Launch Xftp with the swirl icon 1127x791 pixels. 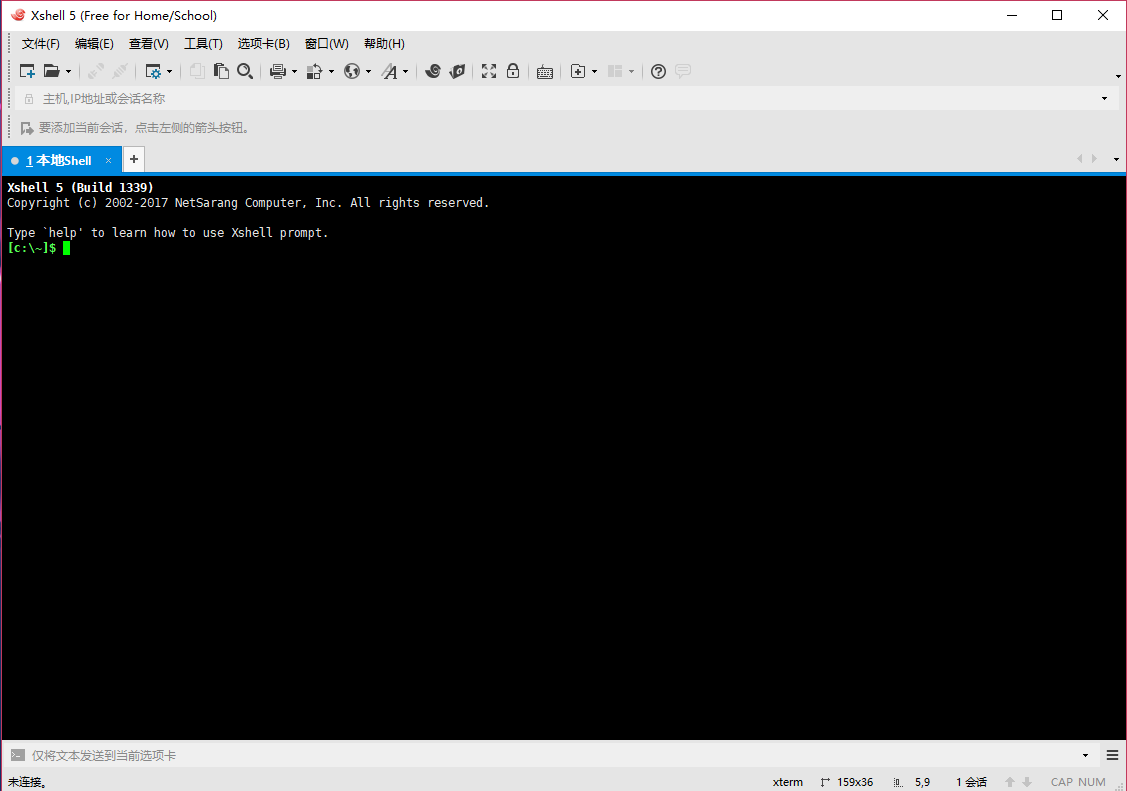433,71
